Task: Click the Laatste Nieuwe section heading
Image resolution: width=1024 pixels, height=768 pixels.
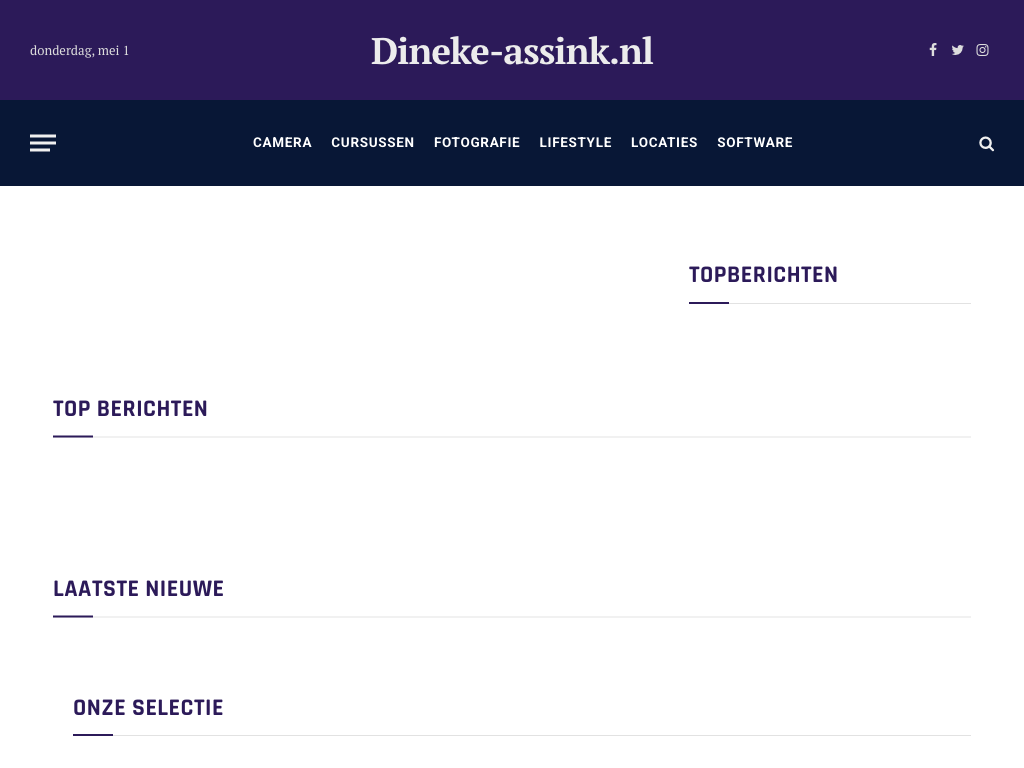Action: [x=138, y=589]
